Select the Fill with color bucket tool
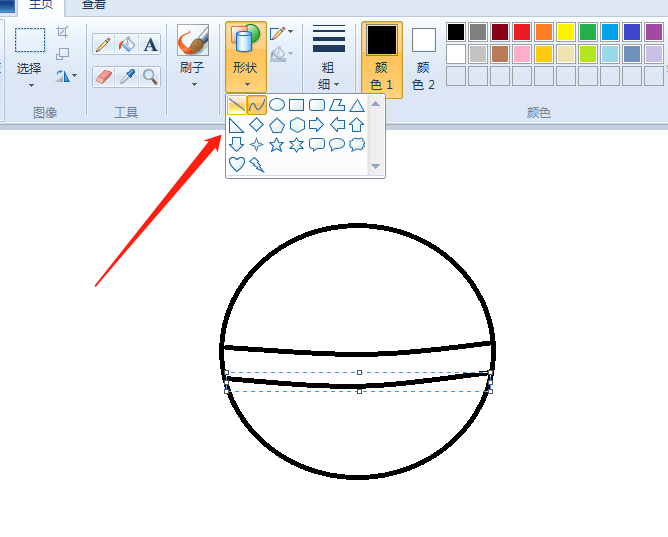Screen dimensions: 668x537 pyautogui.click(x=127, y=44)
